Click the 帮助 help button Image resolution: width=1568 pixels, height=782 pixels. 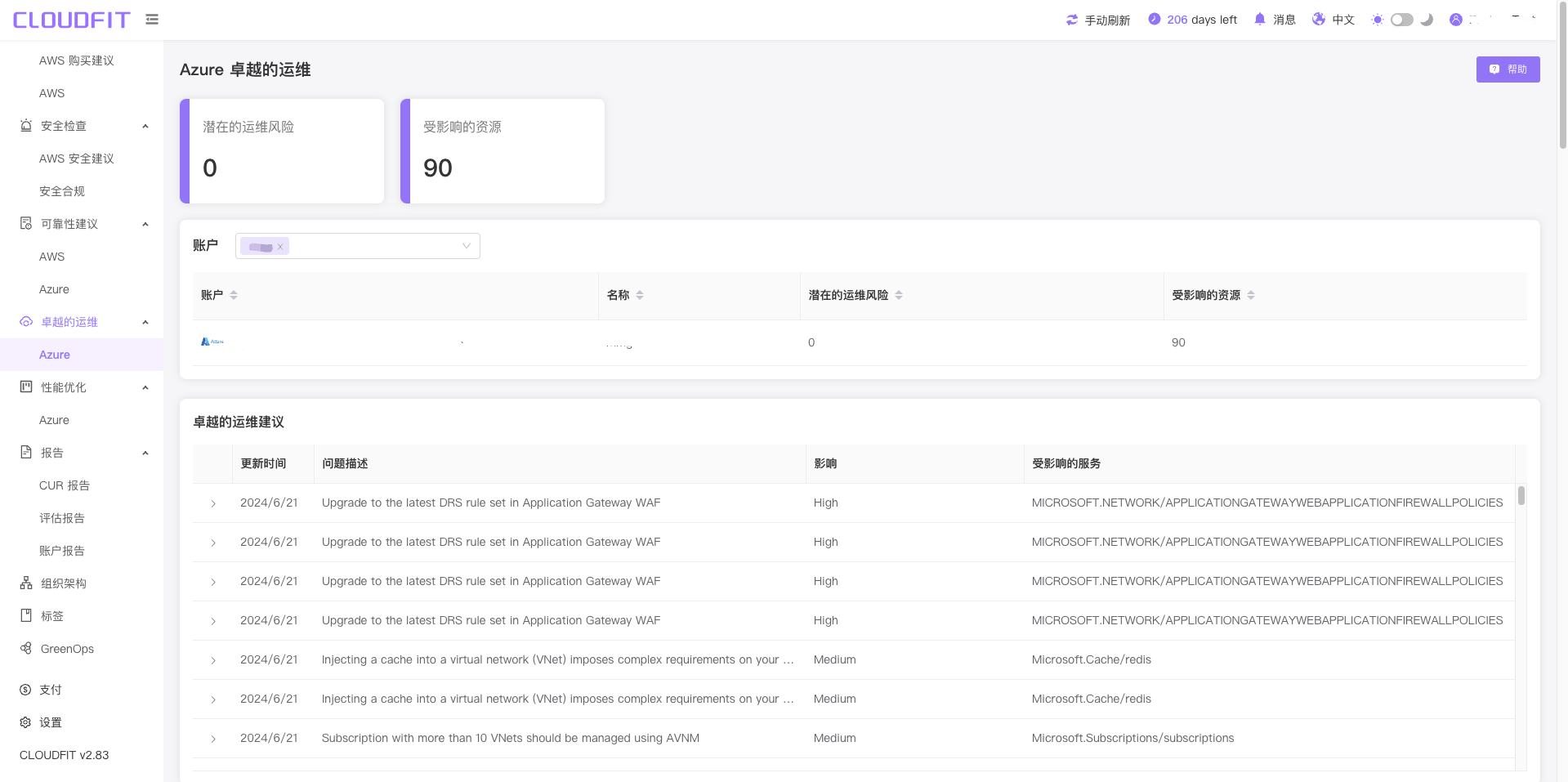tap(1508, 69)
